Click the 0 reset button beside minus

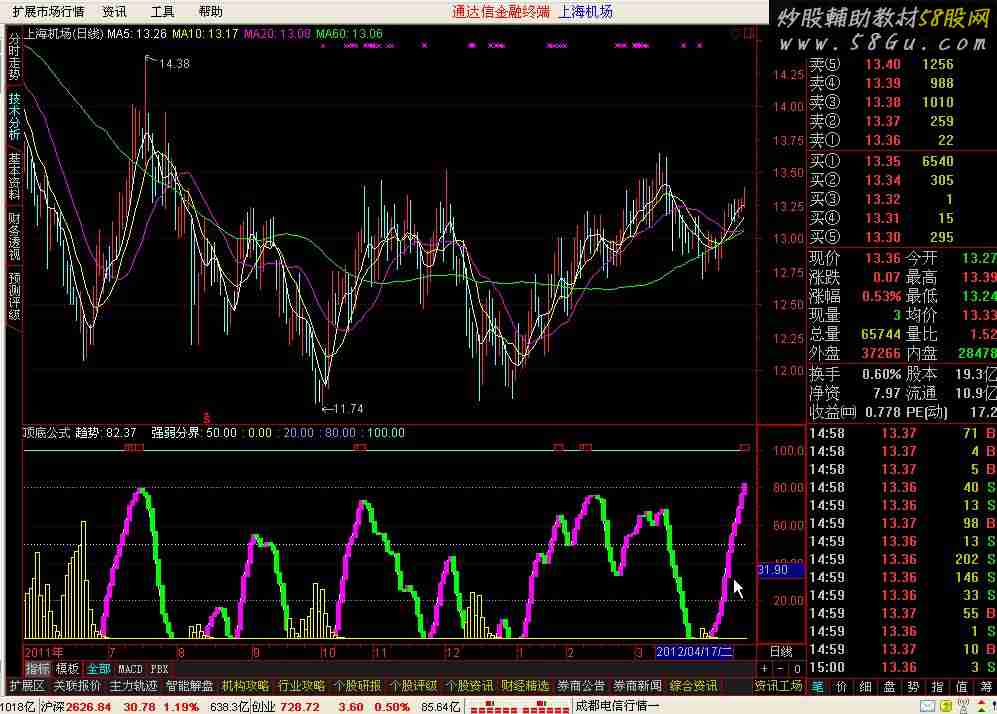click(x=797, y=669)
